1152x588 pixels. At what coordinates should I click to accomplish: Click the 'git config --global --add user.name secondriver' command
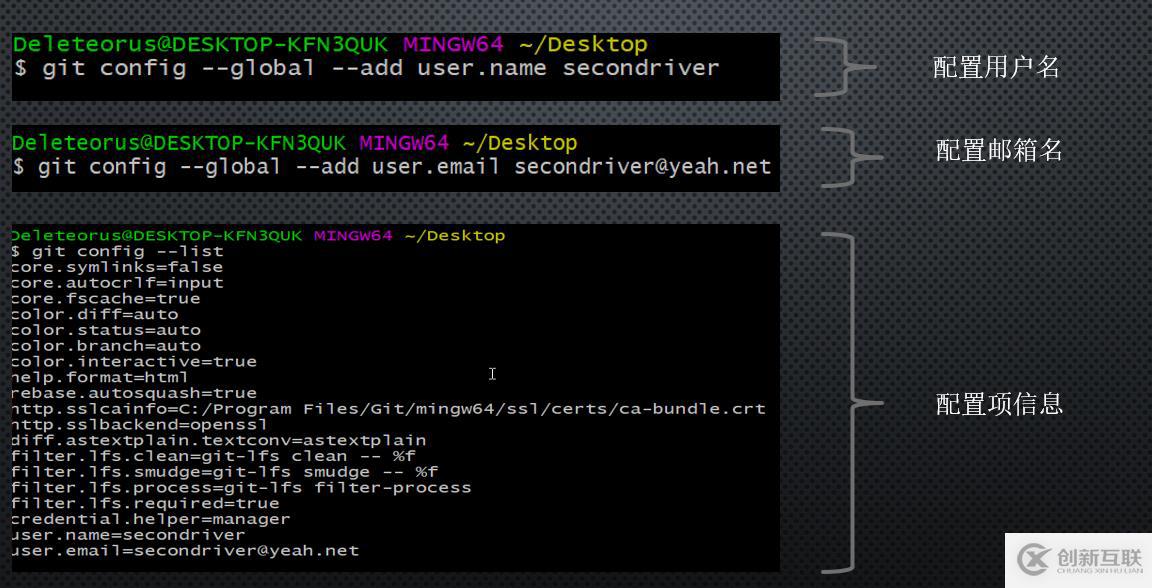[366, 68]
